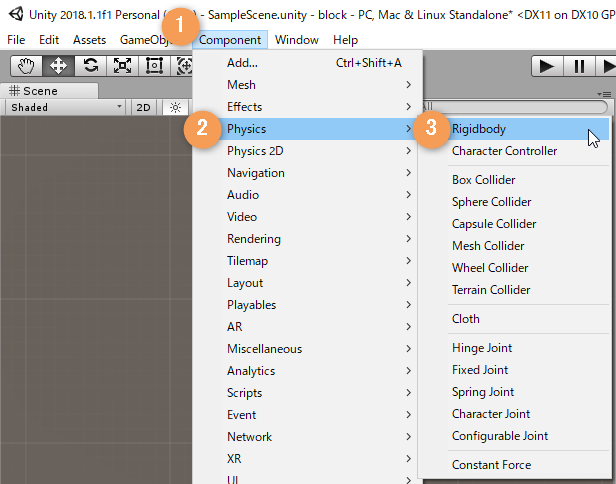Open the Help menu

(345, 40)
